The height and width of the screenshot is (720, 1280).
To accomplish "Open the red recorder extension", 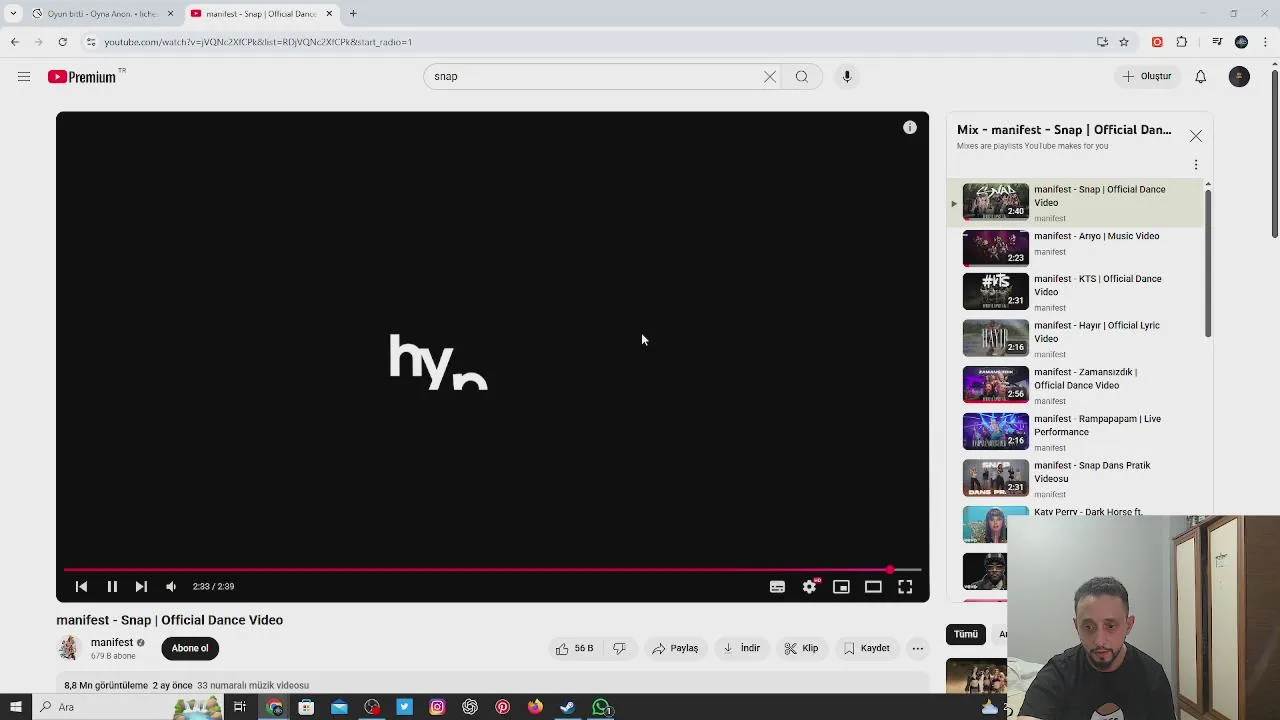I will click(1157, 42).
